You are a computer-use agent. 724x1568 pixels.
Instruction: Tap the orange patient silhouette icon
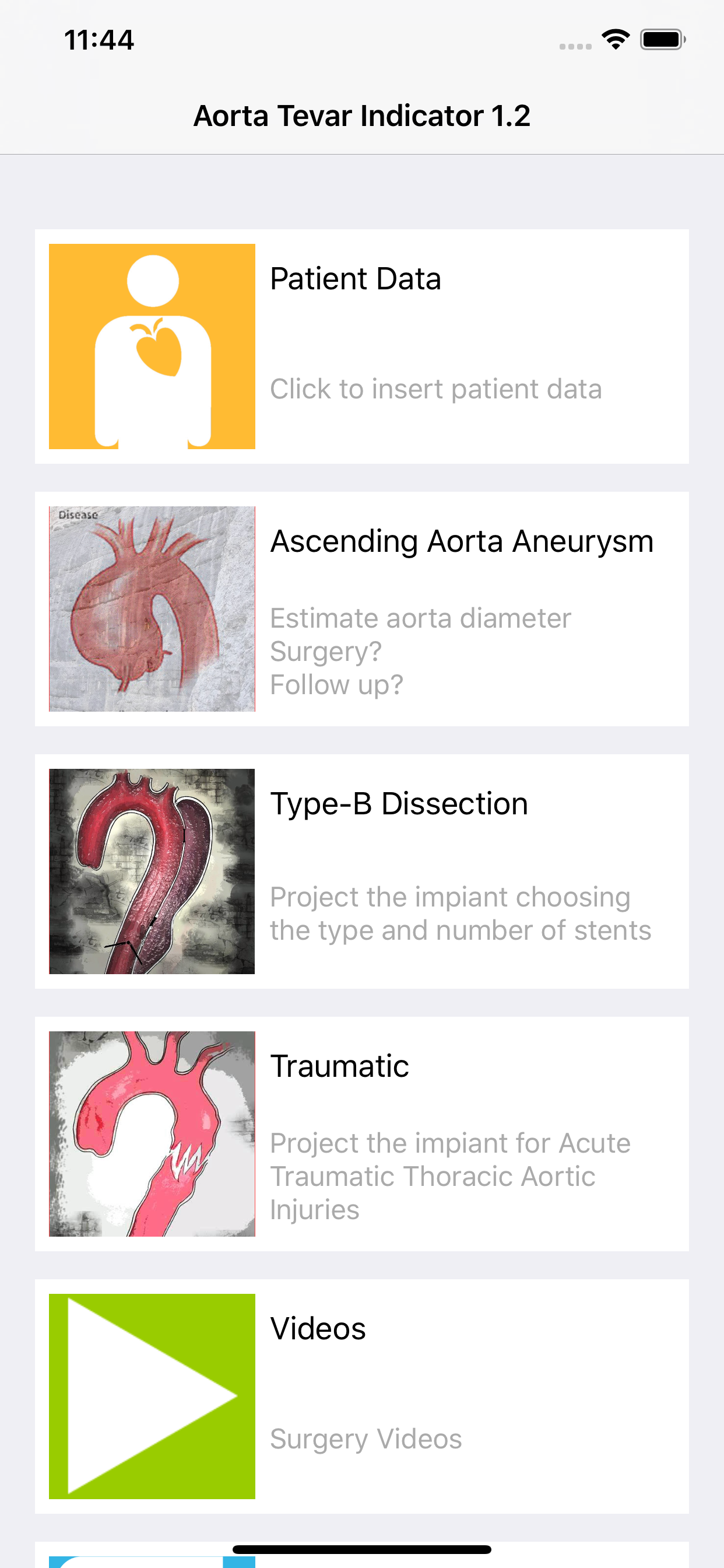tap(152, 346)
